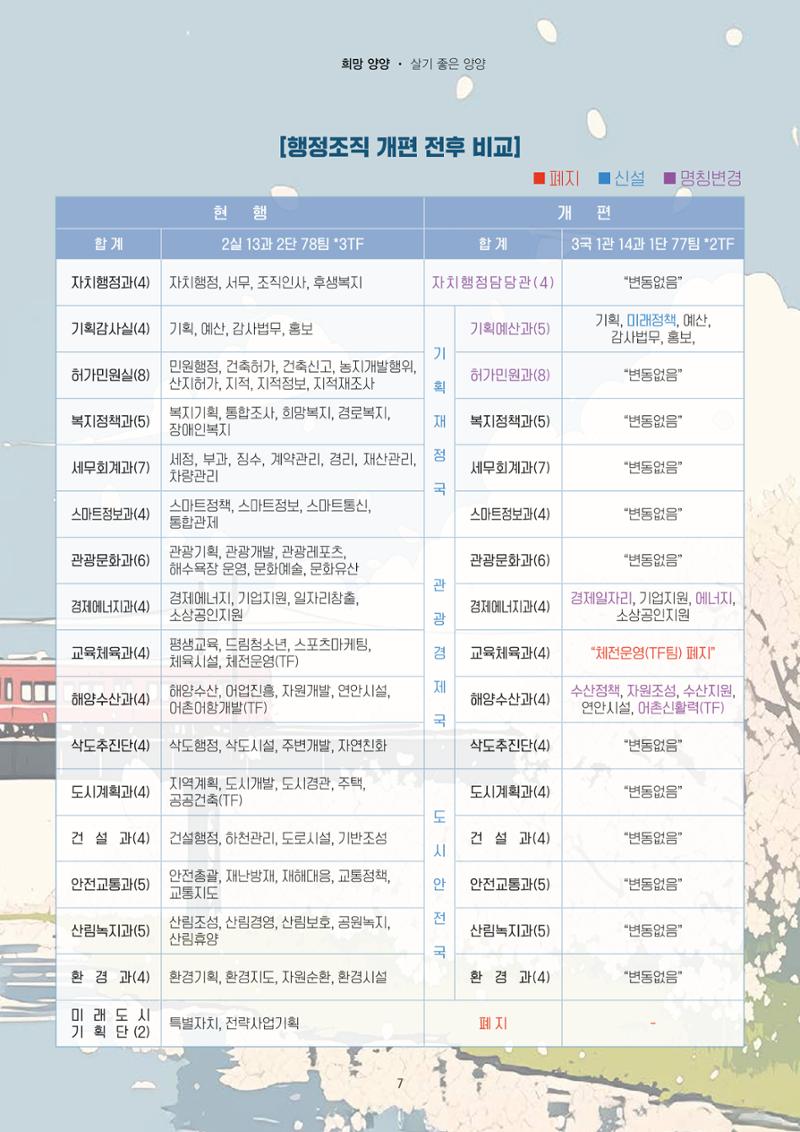The image size is (800, 1132).
Task: Select '2실 13과 2단 78팀 *3TF' total
Action: [x=292, y=244]
